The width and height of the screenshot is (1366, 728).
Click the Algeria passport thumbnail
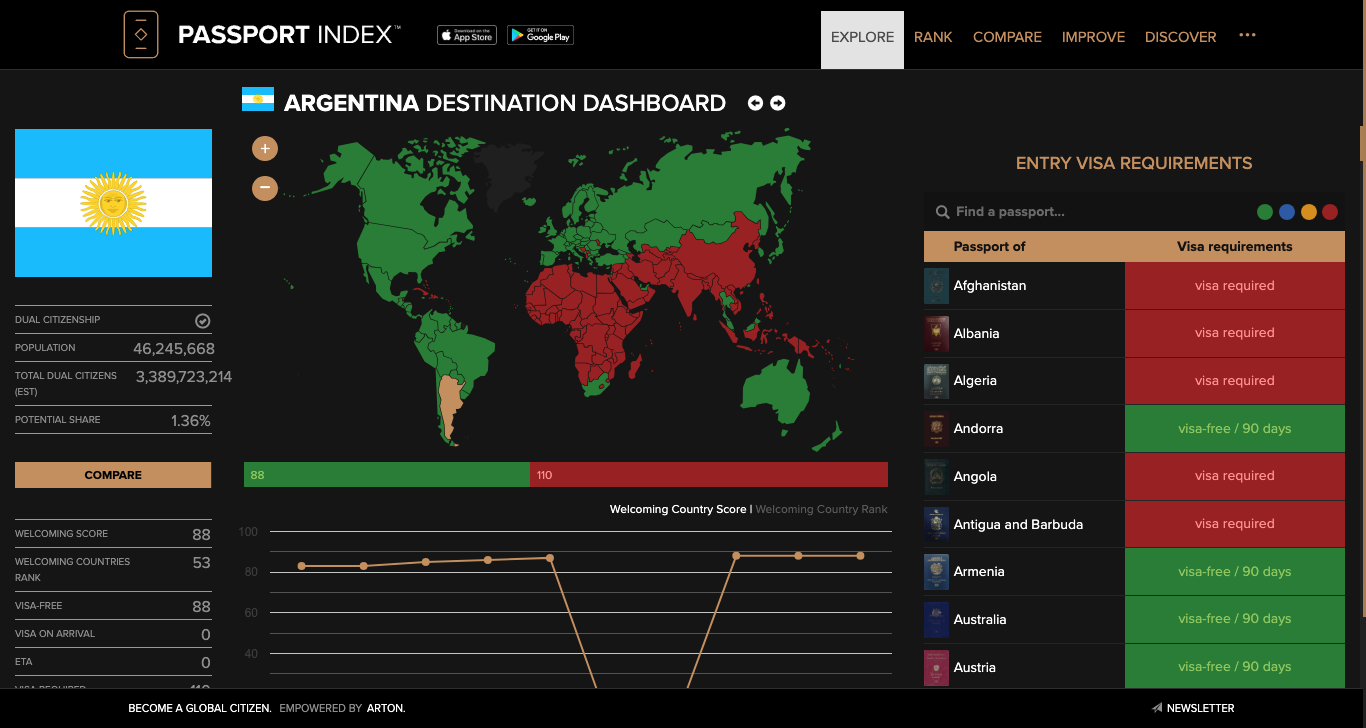[936, 381]
